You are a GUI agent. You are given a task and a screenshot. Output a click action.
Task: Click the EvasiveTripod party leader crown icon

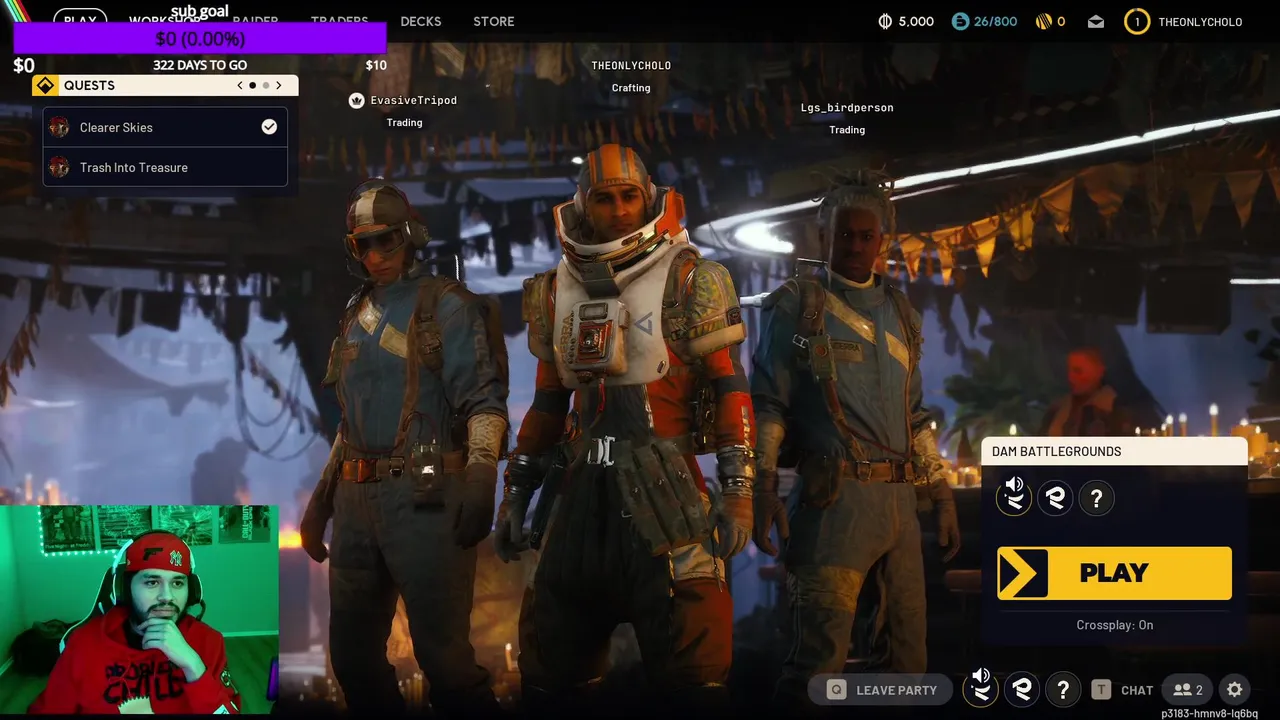[x=356, y=100]
